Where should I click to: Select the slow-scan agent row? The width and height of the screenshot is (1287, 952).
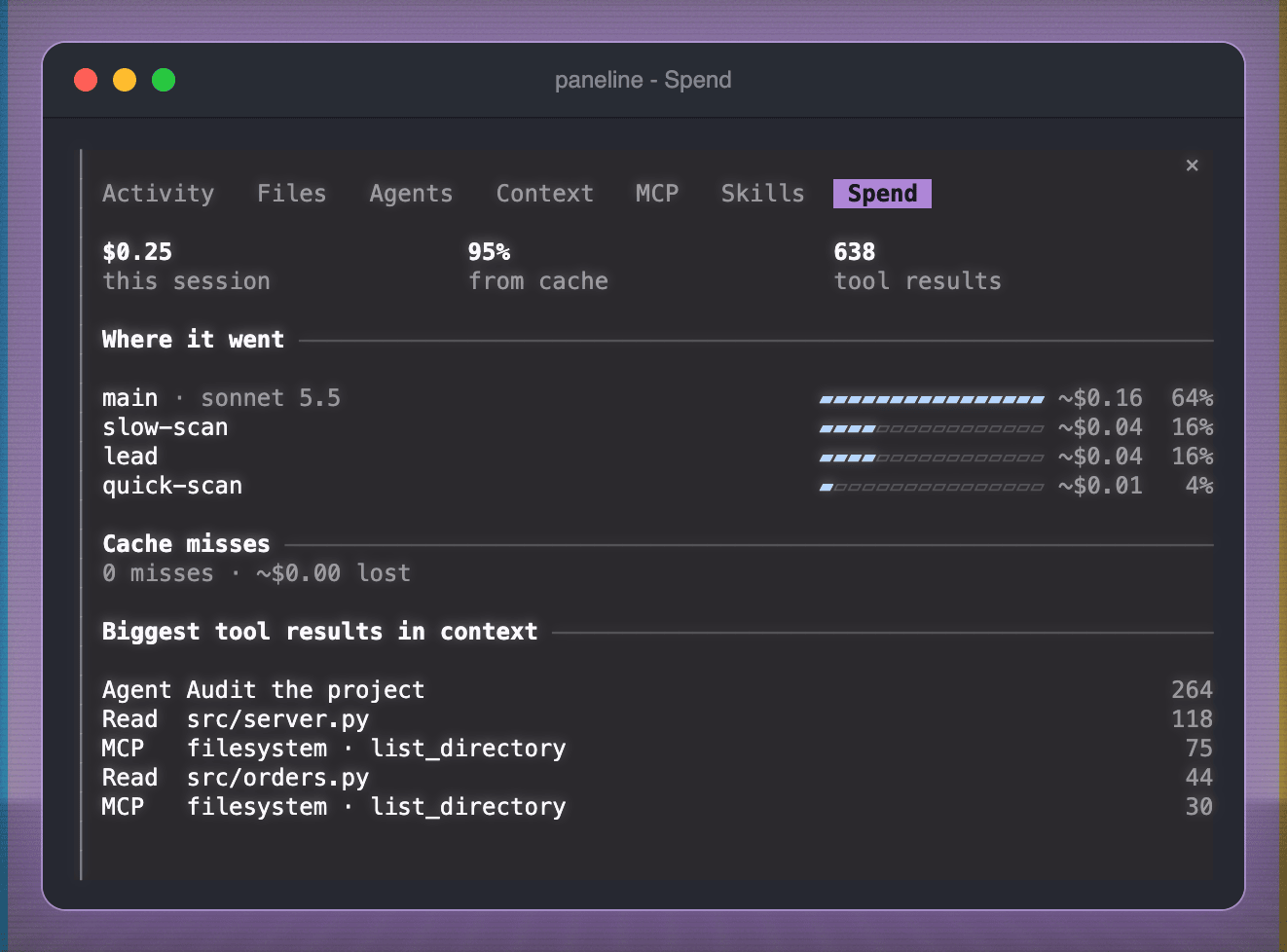[x=657, y=427]
